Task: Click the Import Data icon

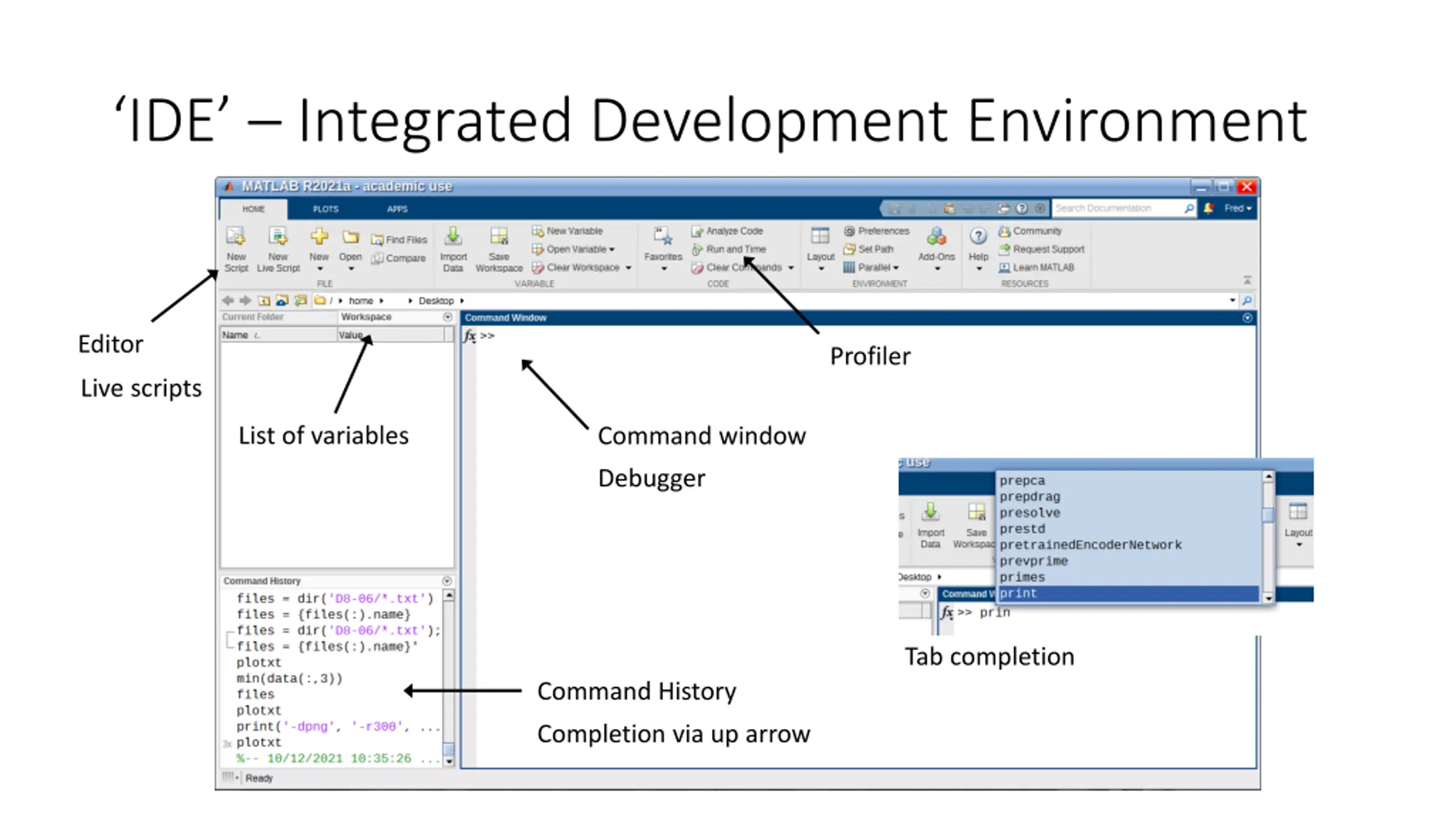Action: (453, 236)
